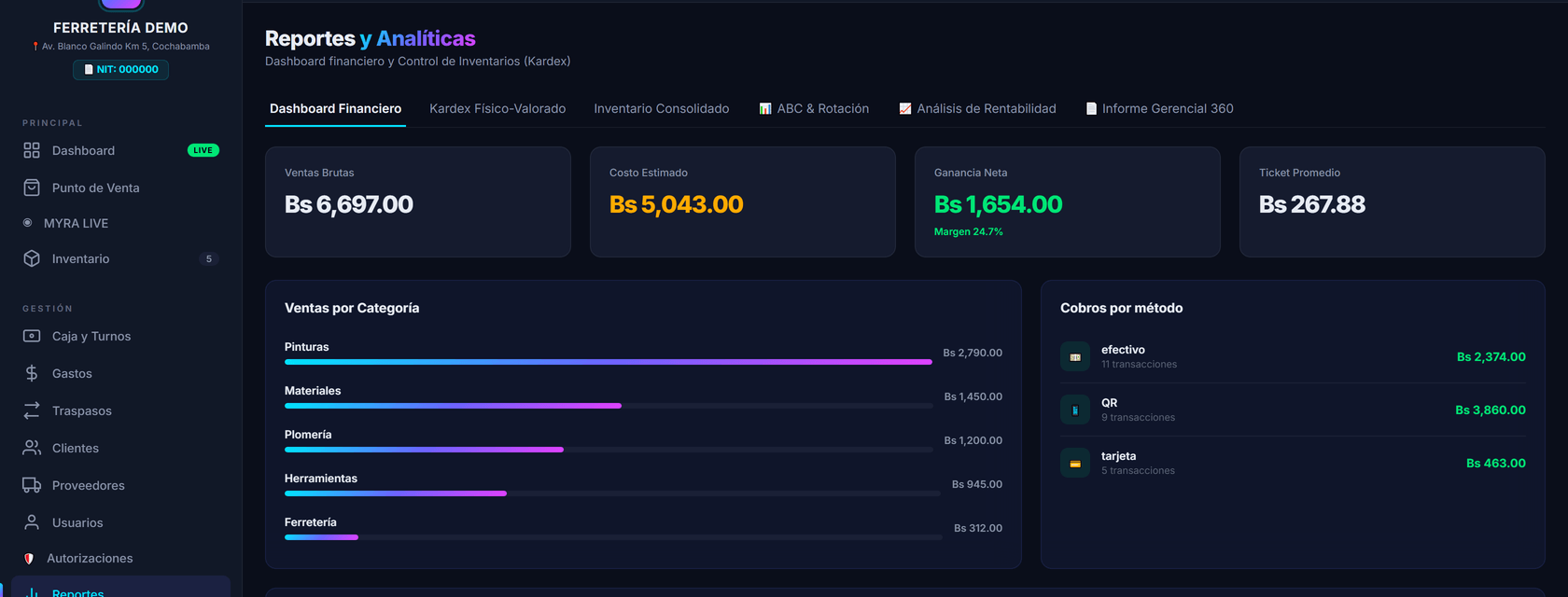Screen dimensions: 1568x597
Task: Click the Proveedores truck icon
Action: point(32,485)
